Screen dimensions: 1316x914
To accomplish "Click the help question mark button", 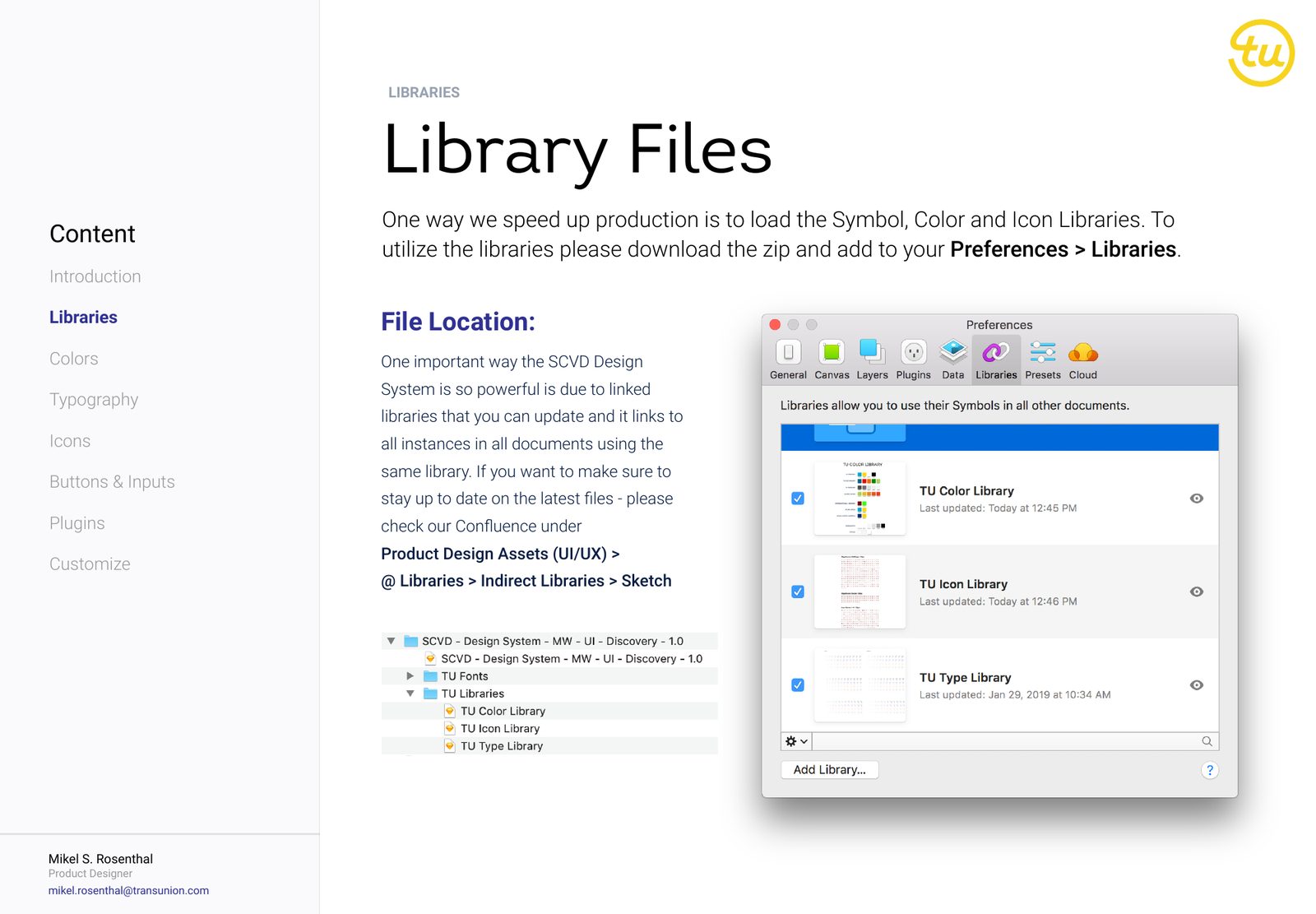I will click(1209, 770).
